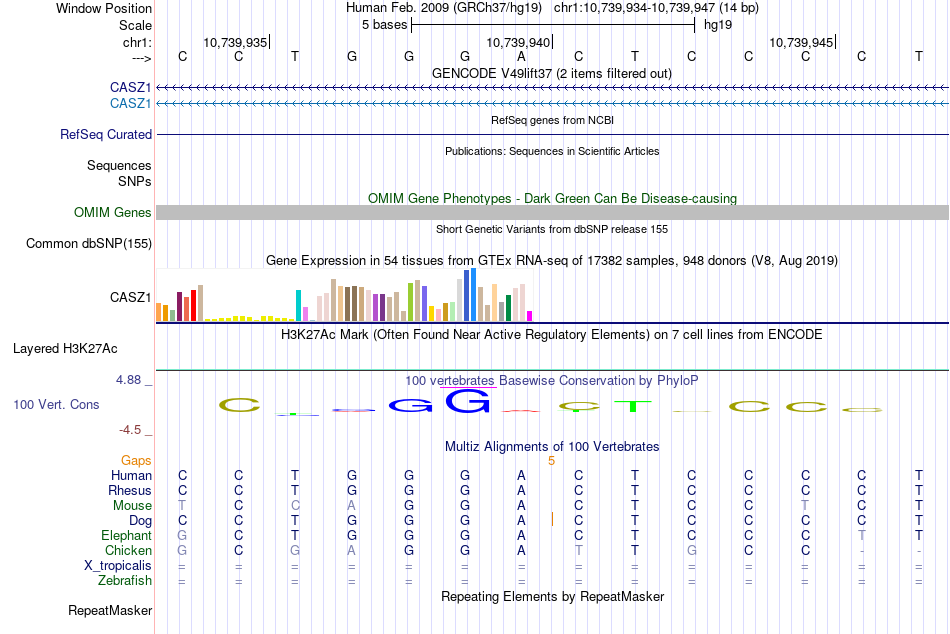Click the RefSeq Curated horizontal item line
Viewport: 950px width, 634px height.
pyautogui.click(x=553, y=135)
